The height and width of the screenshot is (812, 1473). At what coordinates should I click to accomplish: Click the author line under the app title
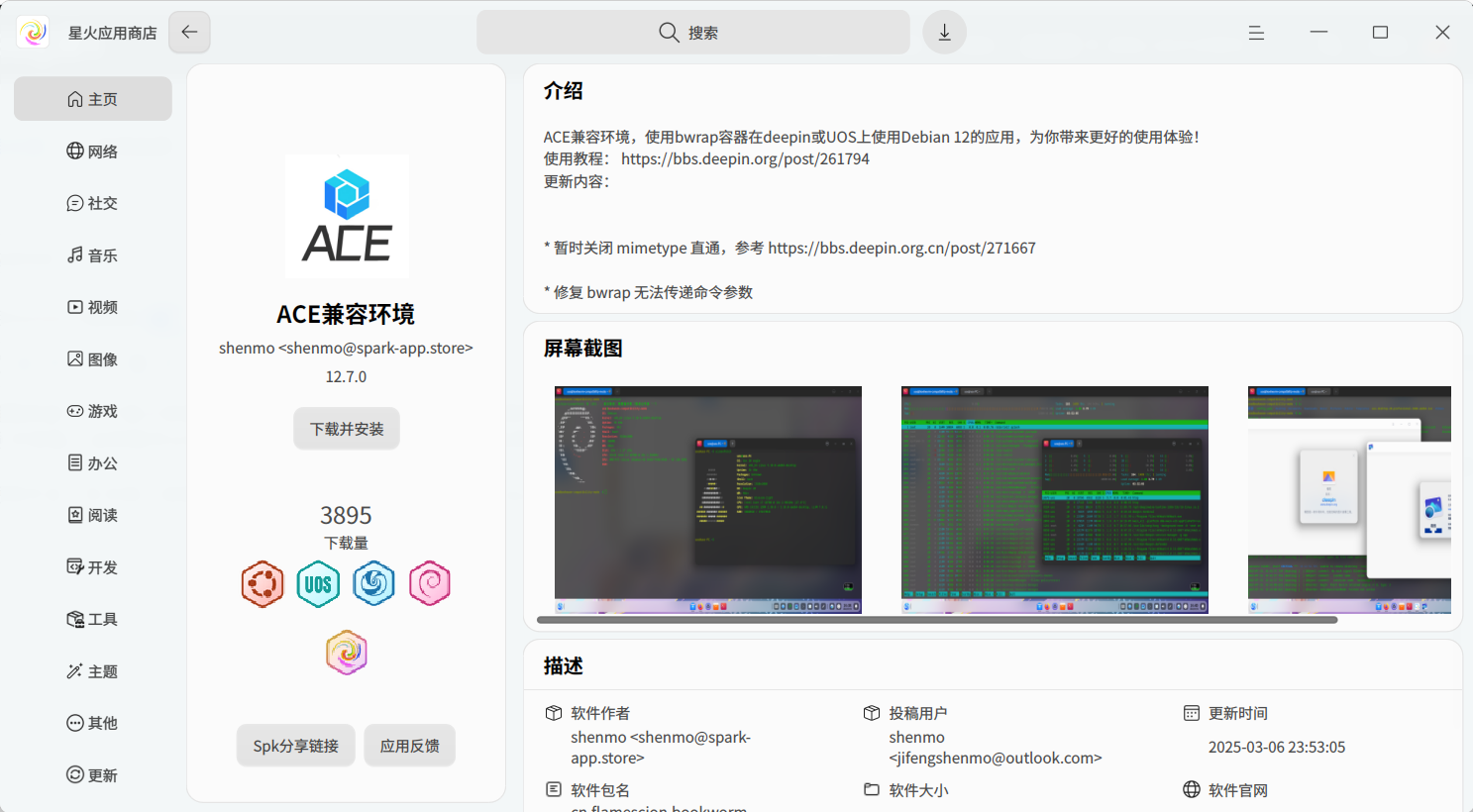coord(346,348)
